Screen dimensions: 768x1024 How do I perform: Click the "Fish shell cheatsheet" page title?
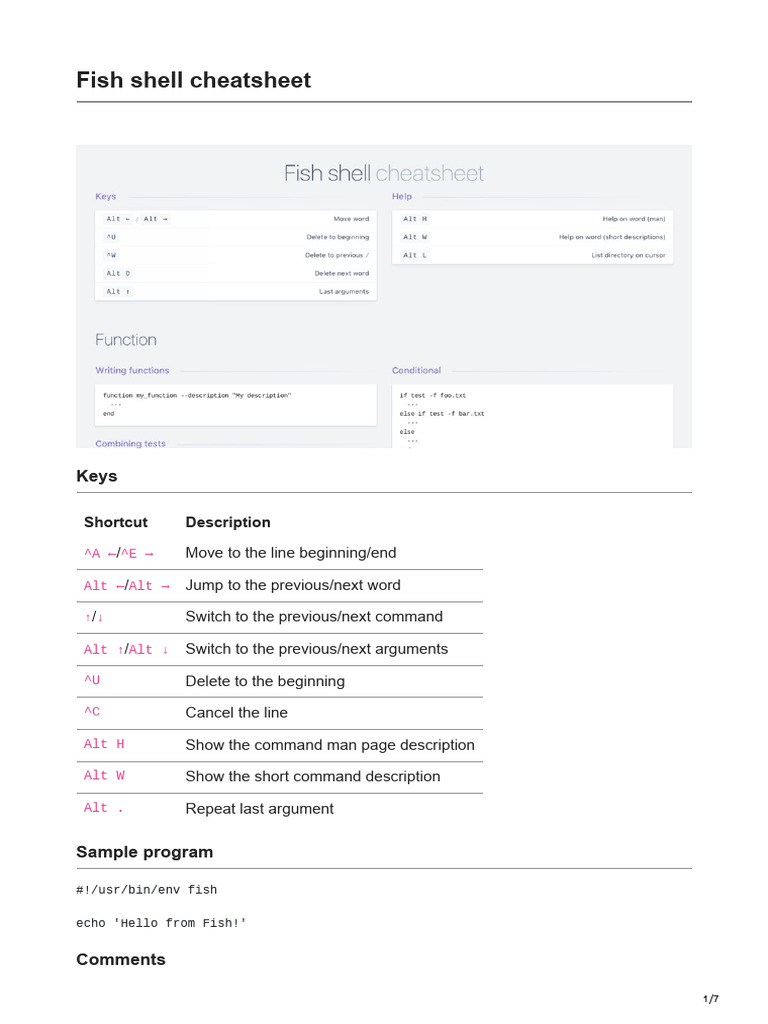194,80
